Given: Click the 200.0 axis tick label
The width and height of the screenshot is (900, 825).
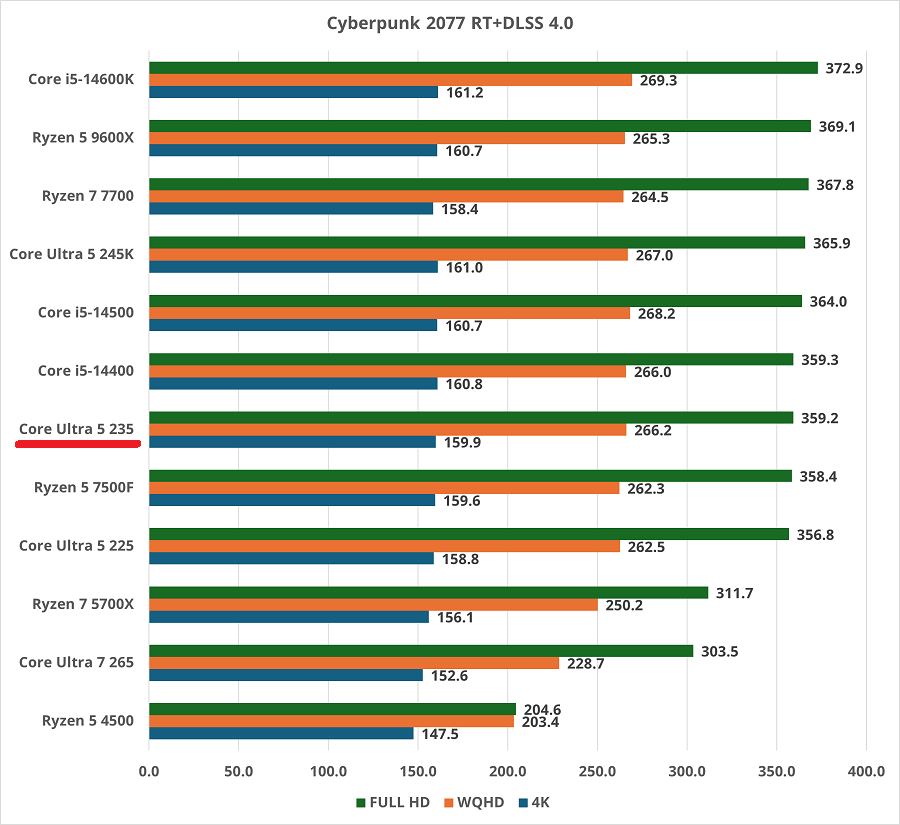Looking at the screenshot, I should pos(508,772).
